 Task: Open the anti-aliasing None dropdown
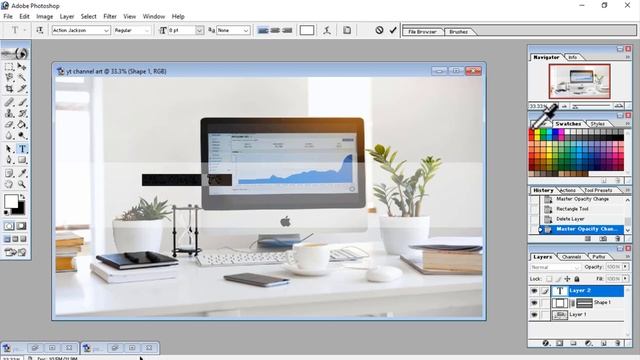point(246,31)
